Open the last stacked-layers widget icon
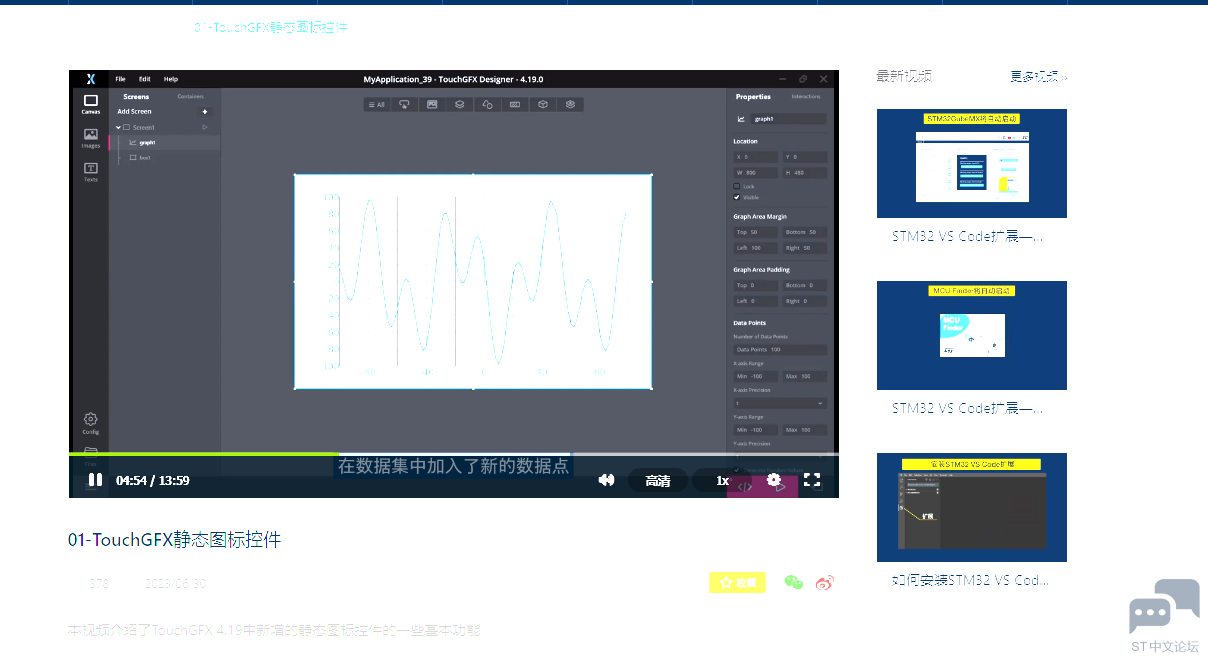 (x=570, y=104)
